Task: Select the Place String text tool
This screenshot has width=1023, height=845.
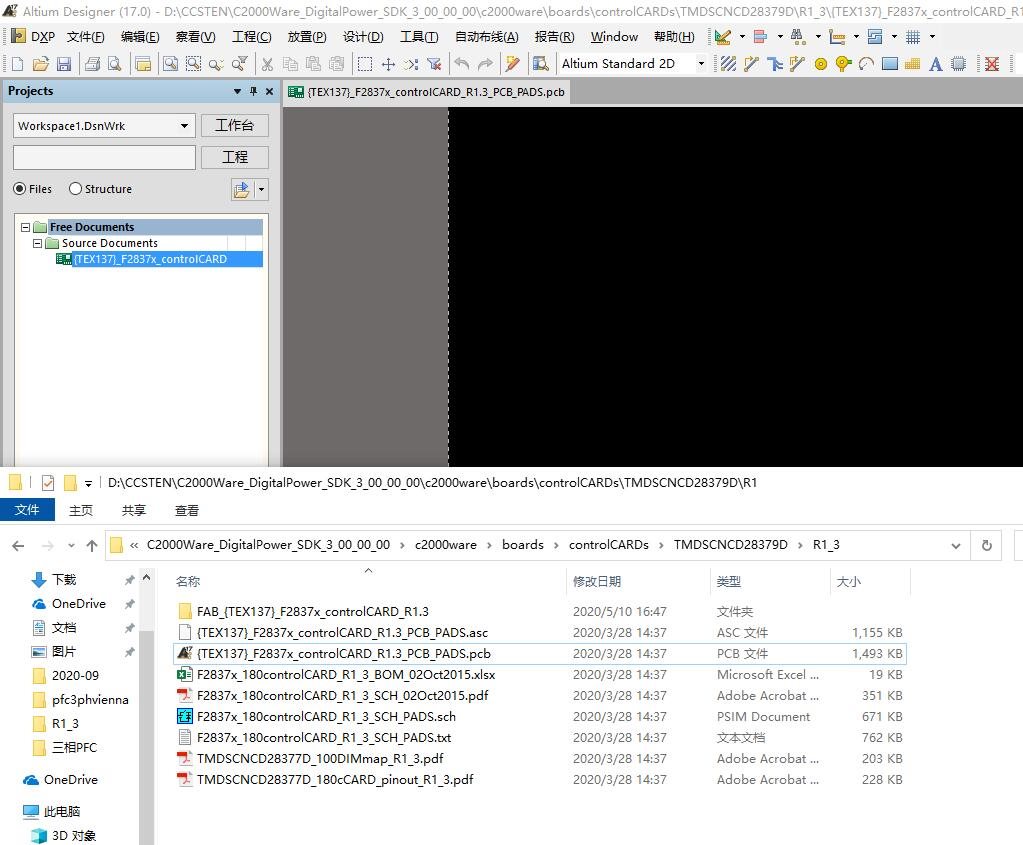Action: pyautogui.click(x=936, y=63)
